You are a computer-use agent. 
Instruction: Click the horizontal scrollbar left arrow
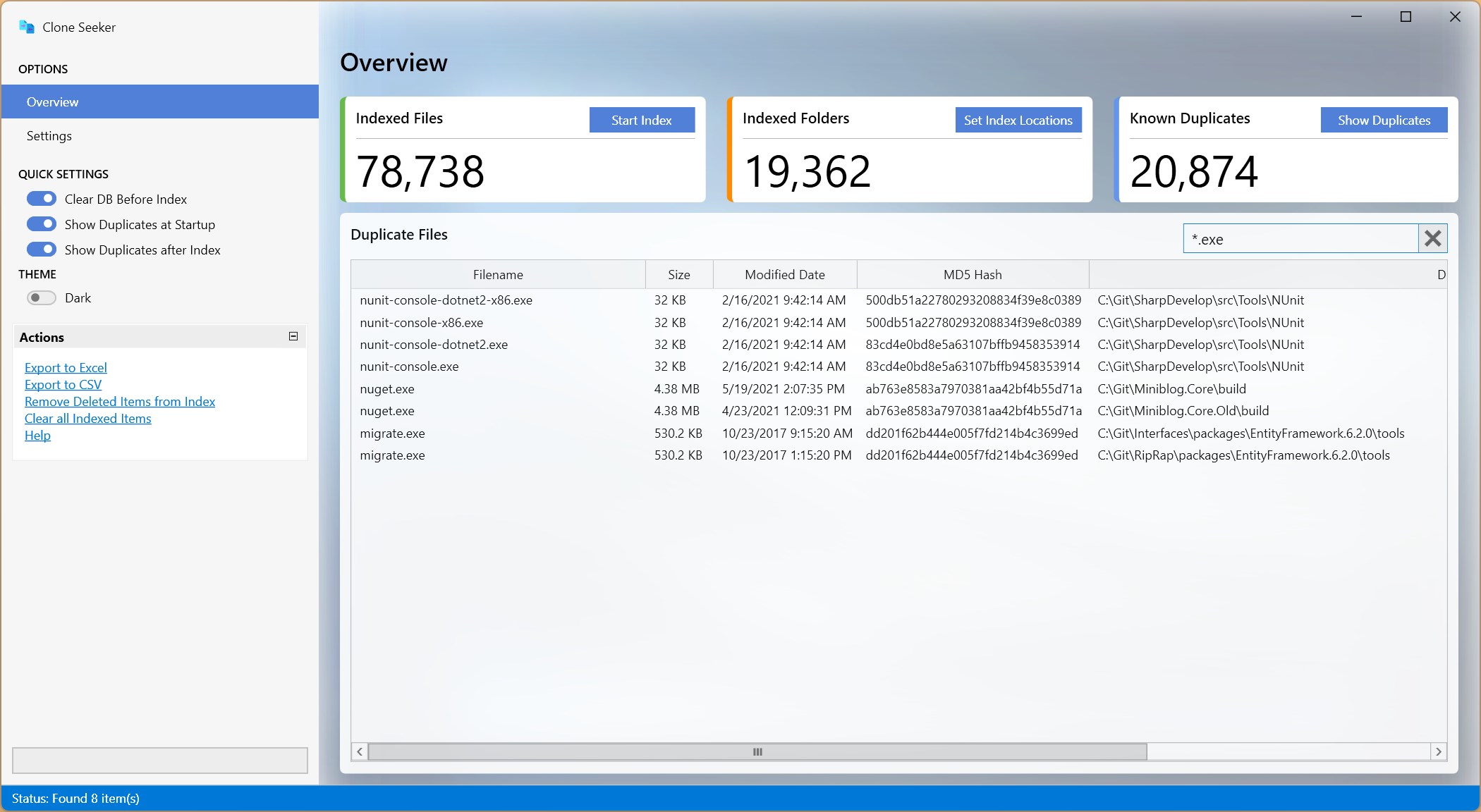pyautogui.click(x=360, y=751)
